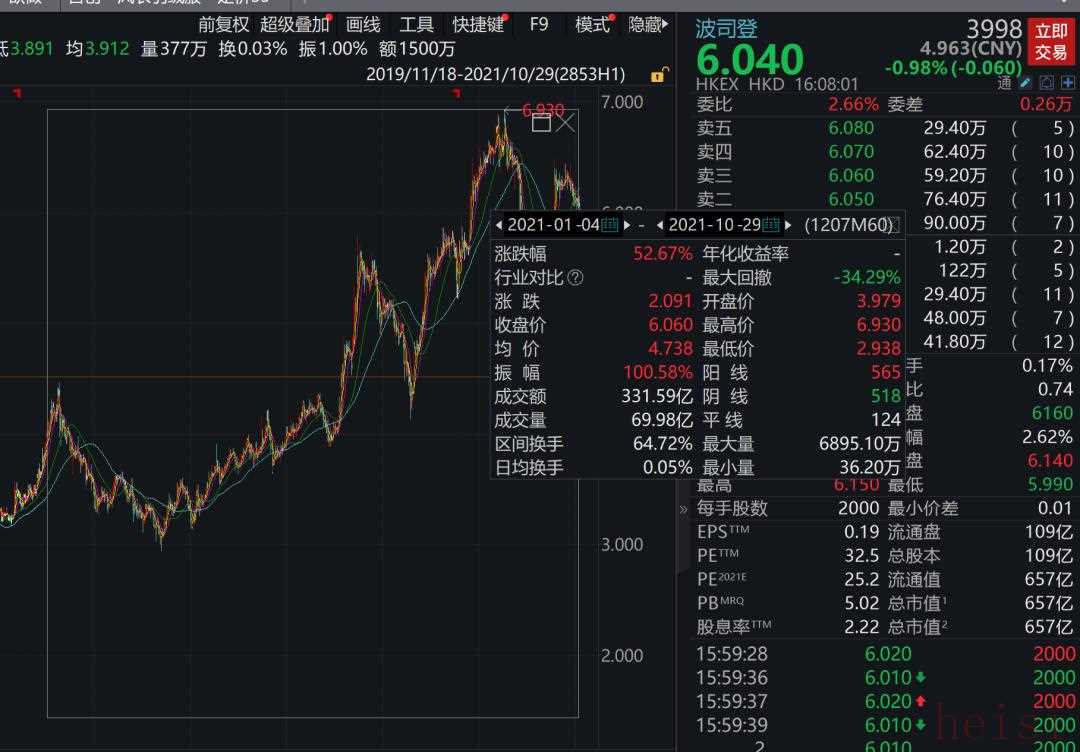Click the help icon beside 行业对比
The width and height of the screenshot is (1080, 752).
tap(577, 278)
